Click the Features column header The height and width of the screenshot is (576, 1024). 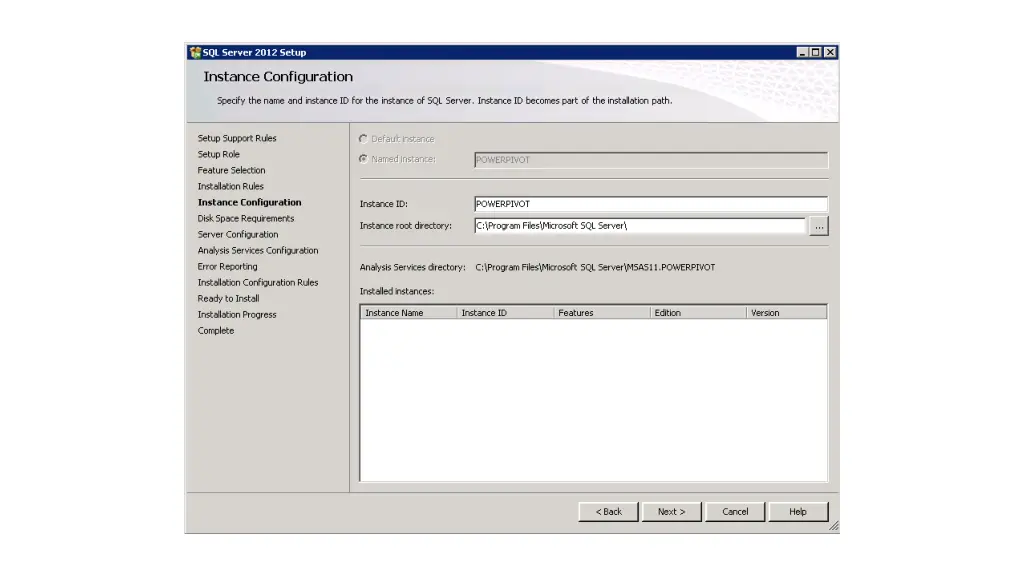[601, 313]
